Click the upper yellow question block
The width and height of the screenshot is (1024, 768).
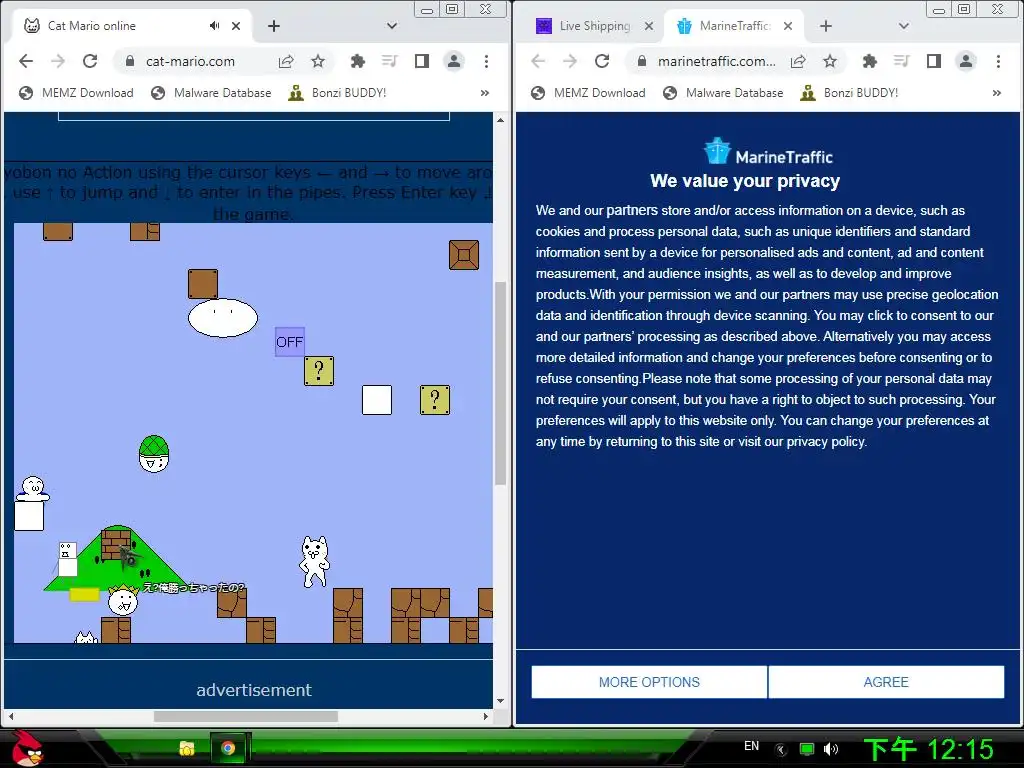tap(319, 371)
